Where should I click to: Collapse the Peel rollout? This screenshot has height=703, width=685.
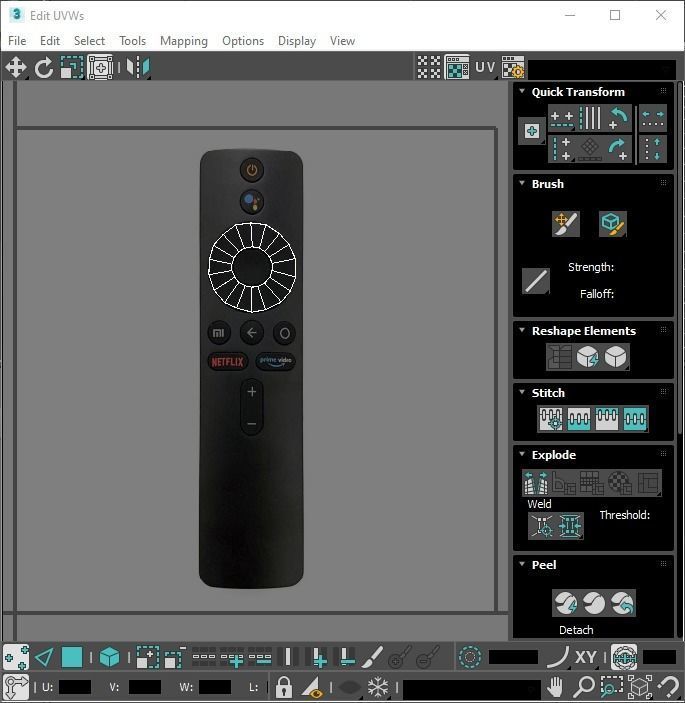[x=522, y=564]
